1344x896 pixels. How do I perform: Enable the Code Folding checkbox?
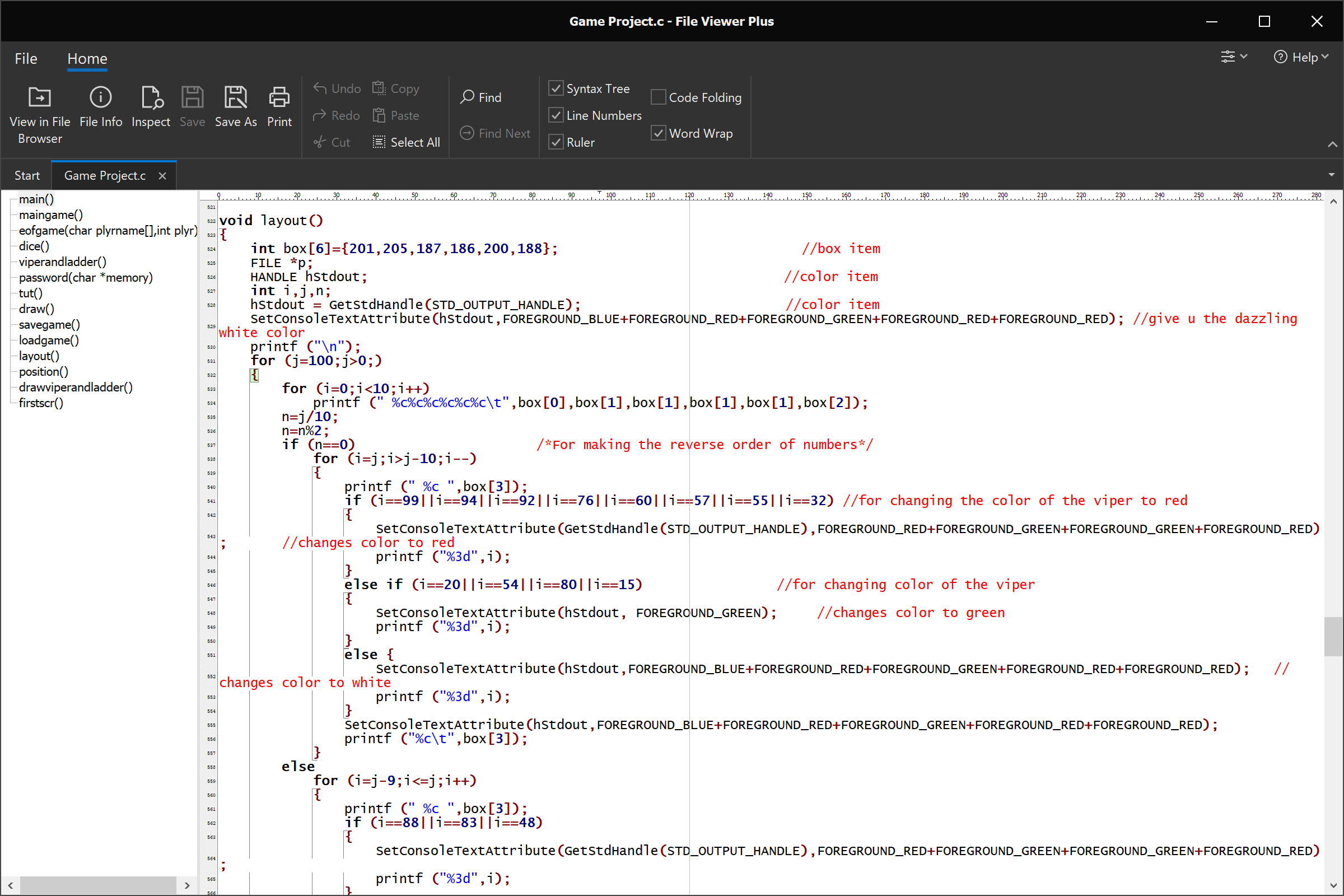click(x=657, y=97)
